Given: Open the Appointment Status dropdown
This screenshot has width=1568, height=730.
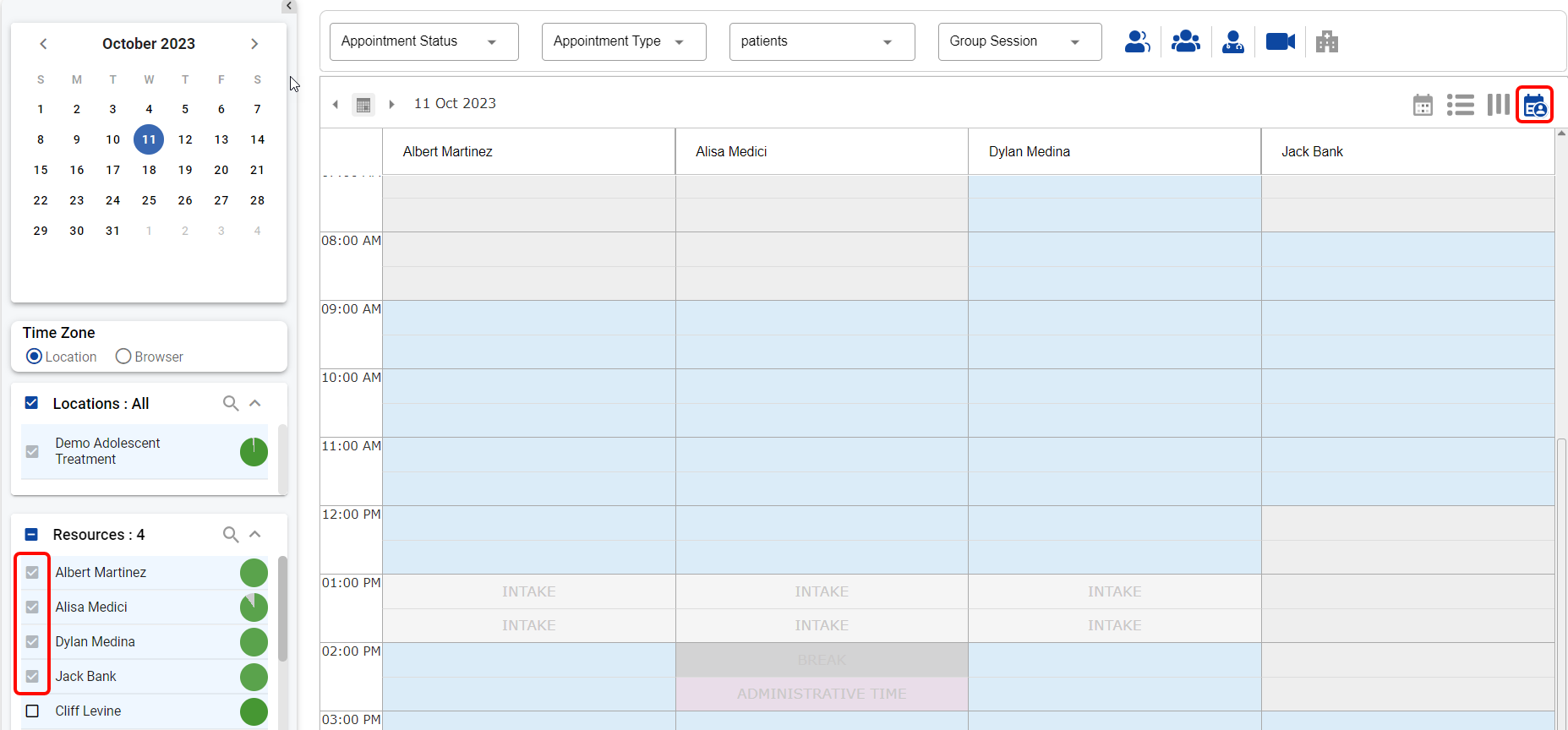Looking at the screenshot, I should pos(423,41).
